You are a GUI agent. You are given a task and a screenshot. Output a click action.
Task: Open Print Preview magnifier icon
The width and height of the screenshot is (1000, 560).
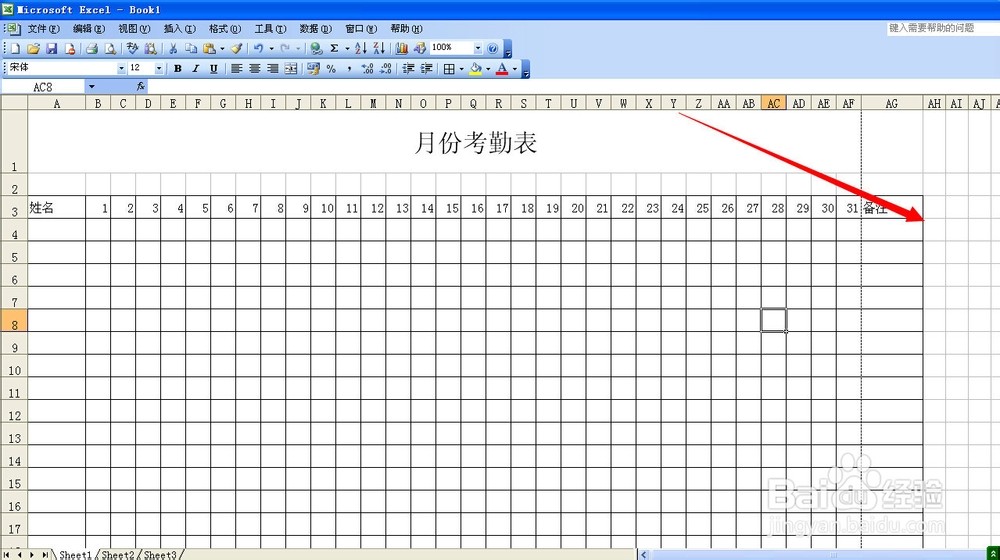click(110, 48)
